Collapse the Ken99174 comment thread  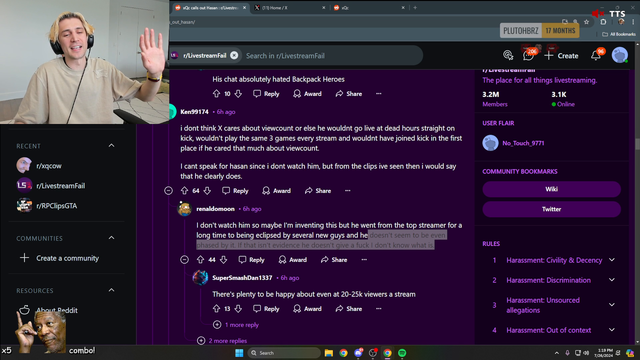coord(168,191)
